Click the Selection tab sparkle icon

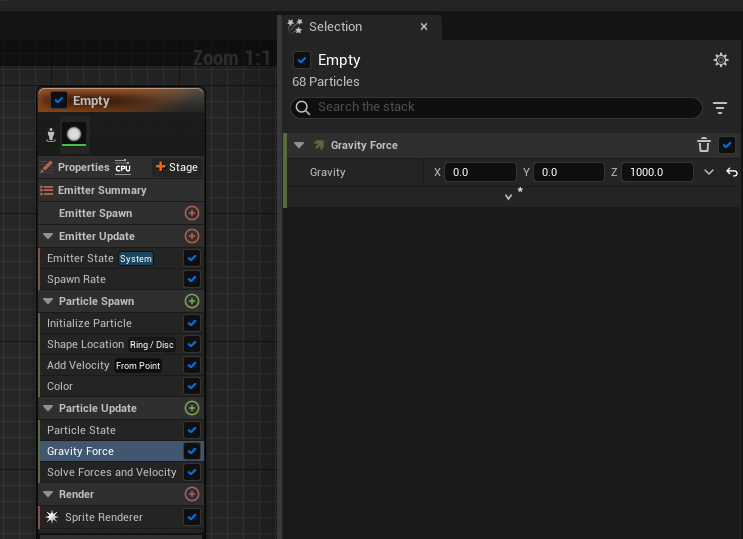tap(295, 27)
